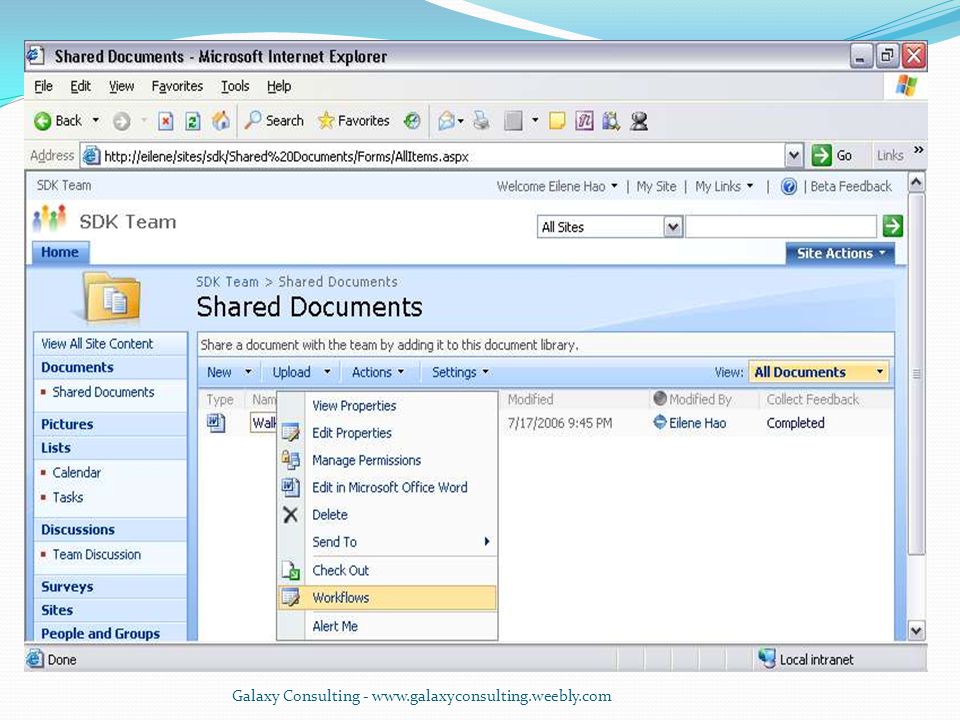
Task: Select Check Out in context menu
Action: [387, 570]
